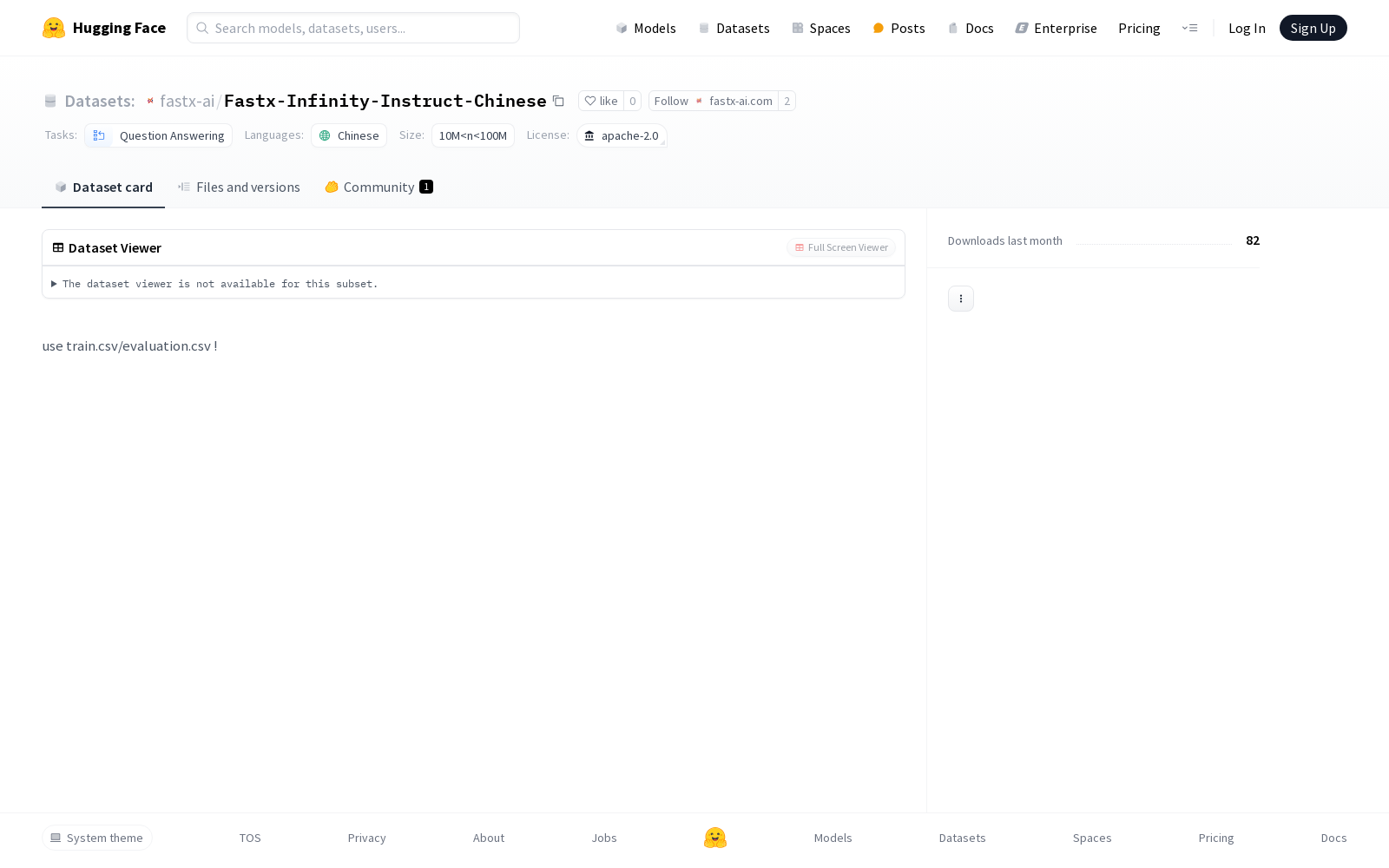Like this dataset with the heart button

(x=601, y=101)
